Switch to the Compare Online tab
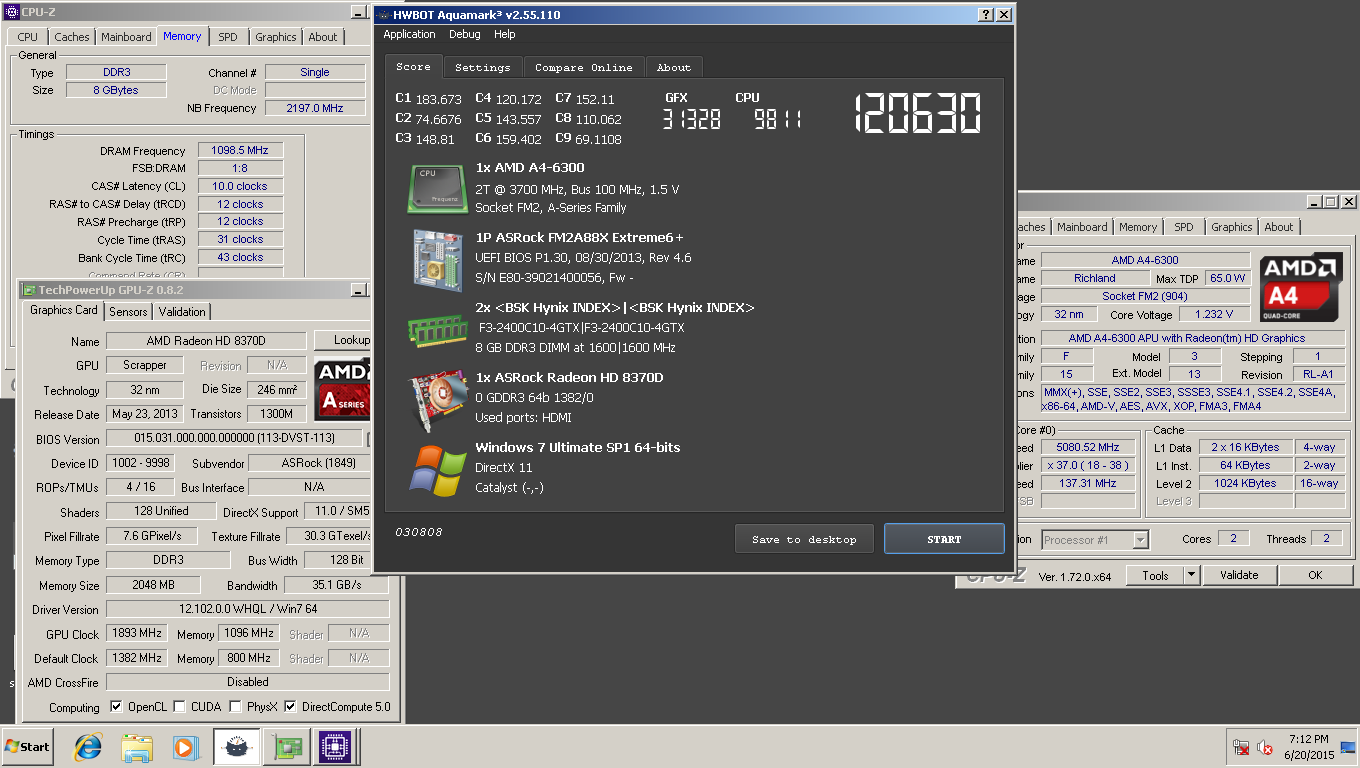1360x768 pixels. tap(584, 67)
